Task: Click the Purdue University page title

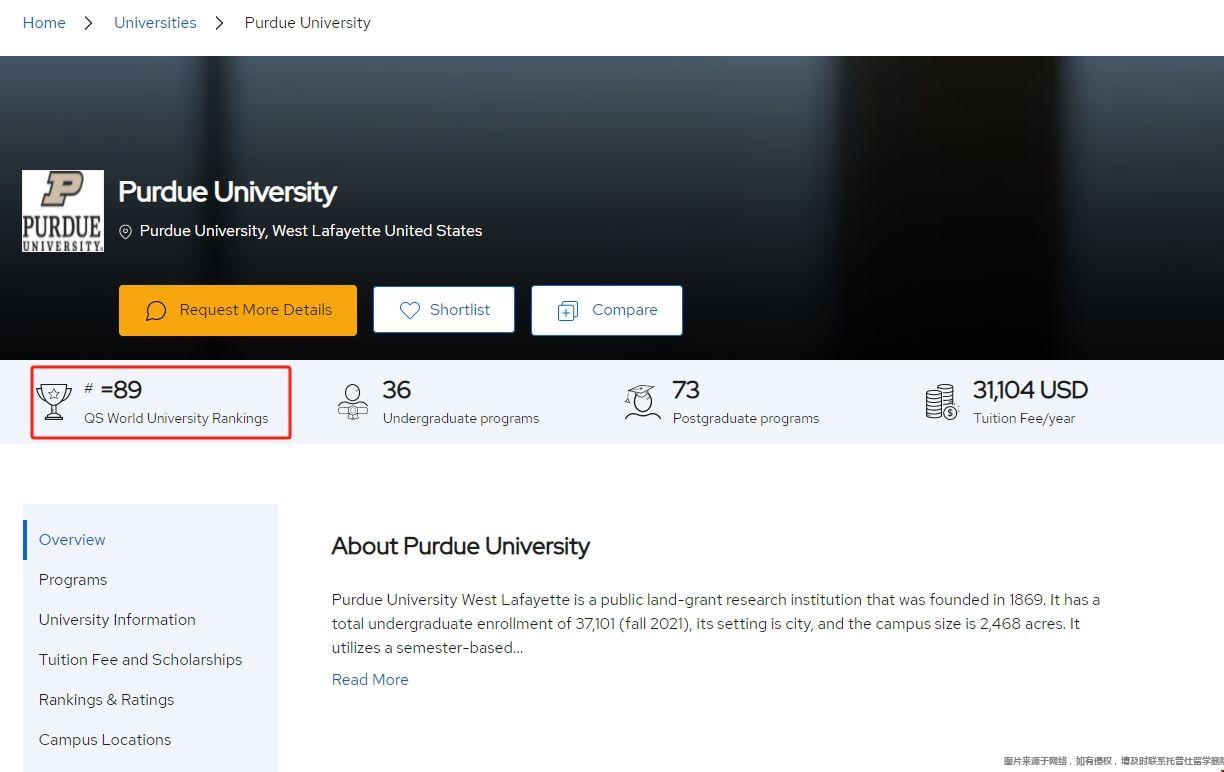Action: point(227,192)
